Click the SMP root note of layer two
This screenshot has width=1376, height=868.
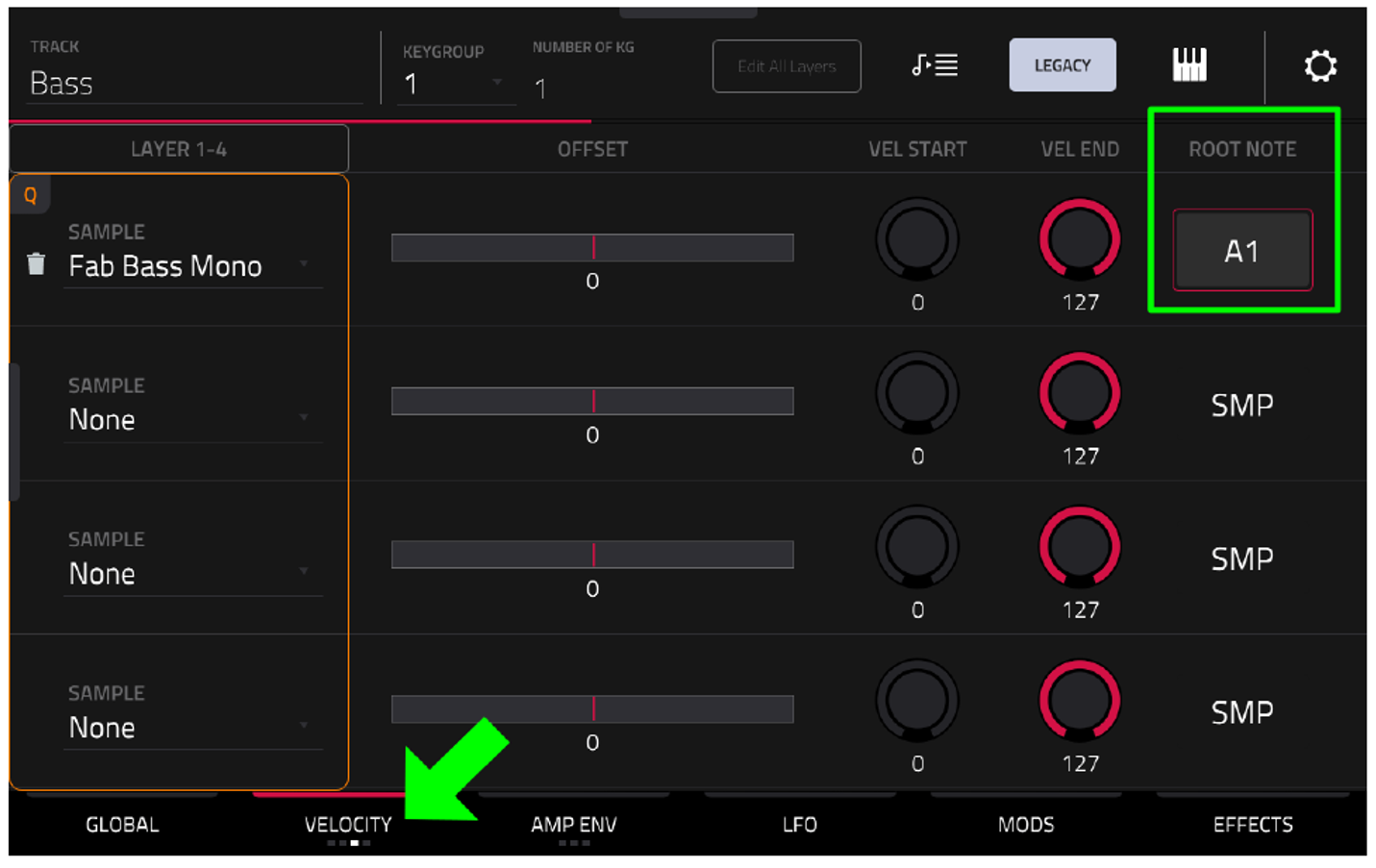coord(1242,405)
